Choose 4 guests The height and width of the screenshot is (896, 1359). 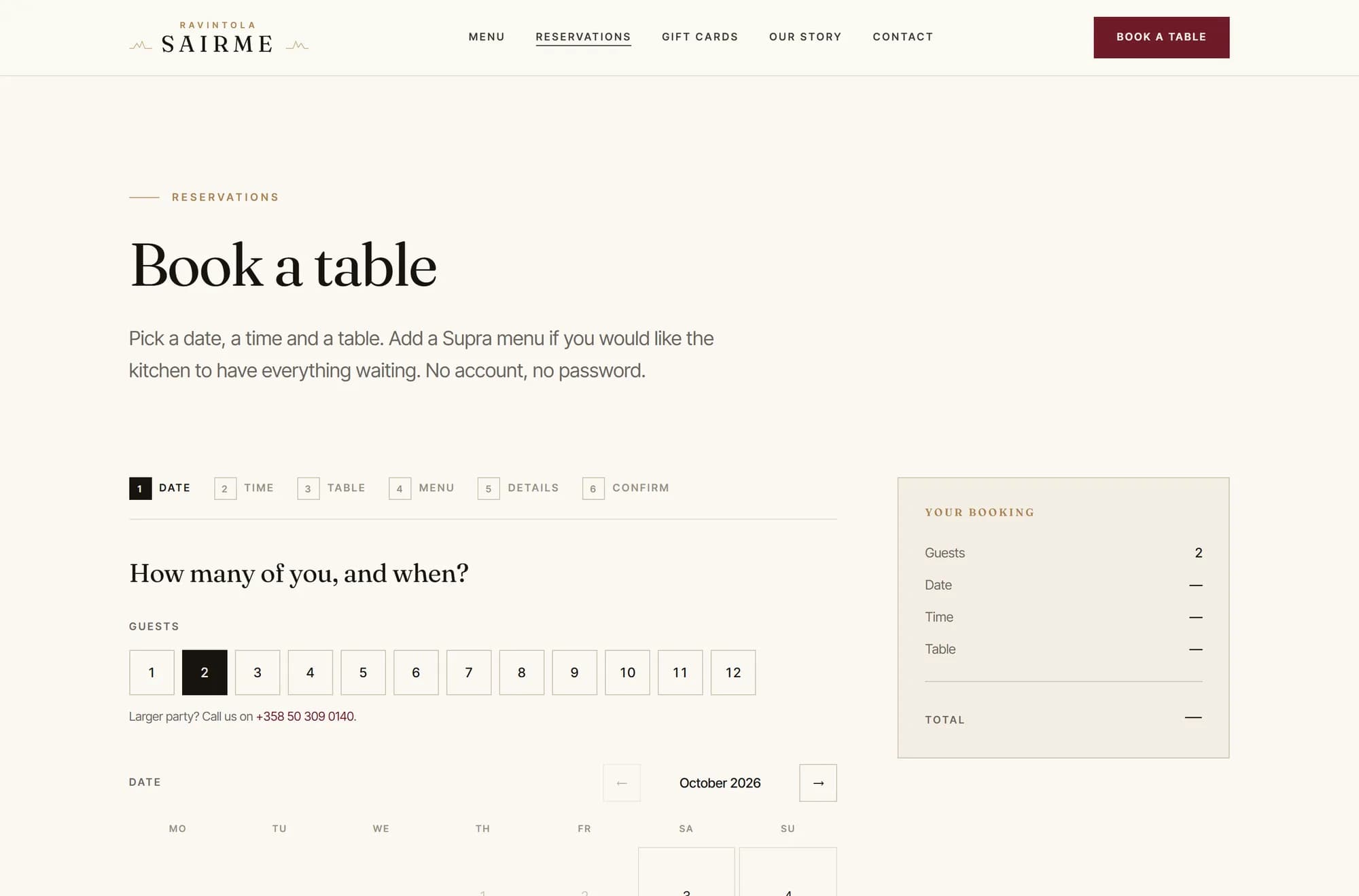311,673
